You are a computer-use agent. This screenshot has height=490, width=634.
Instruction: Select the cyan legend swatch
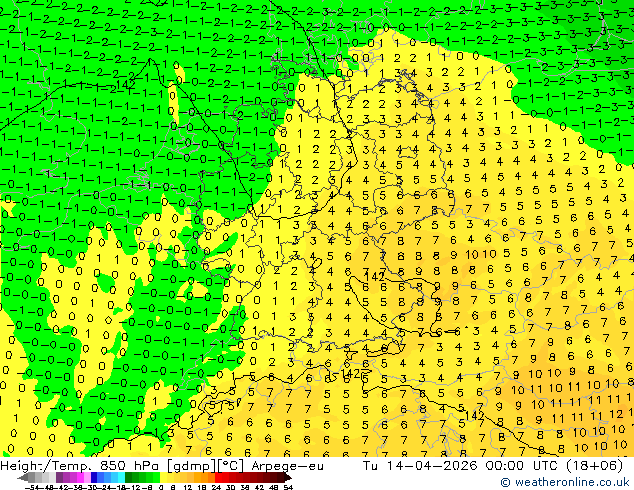[x=121, y=477]
